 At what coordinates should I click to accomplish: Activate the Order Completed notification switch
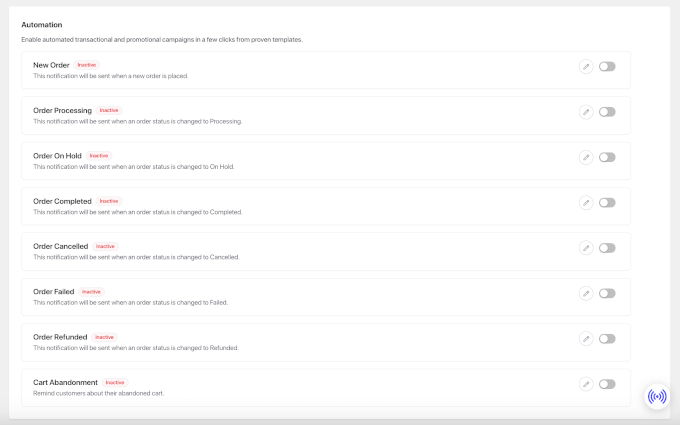(607, 203)
